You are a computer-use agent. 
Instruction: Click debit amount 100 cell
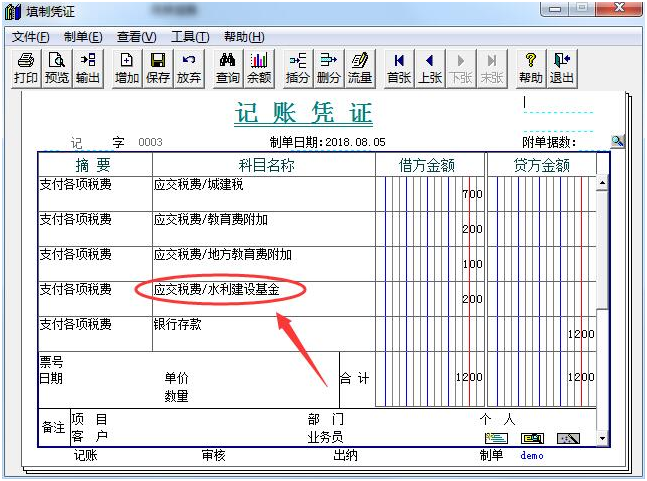[x=430, y=264]
